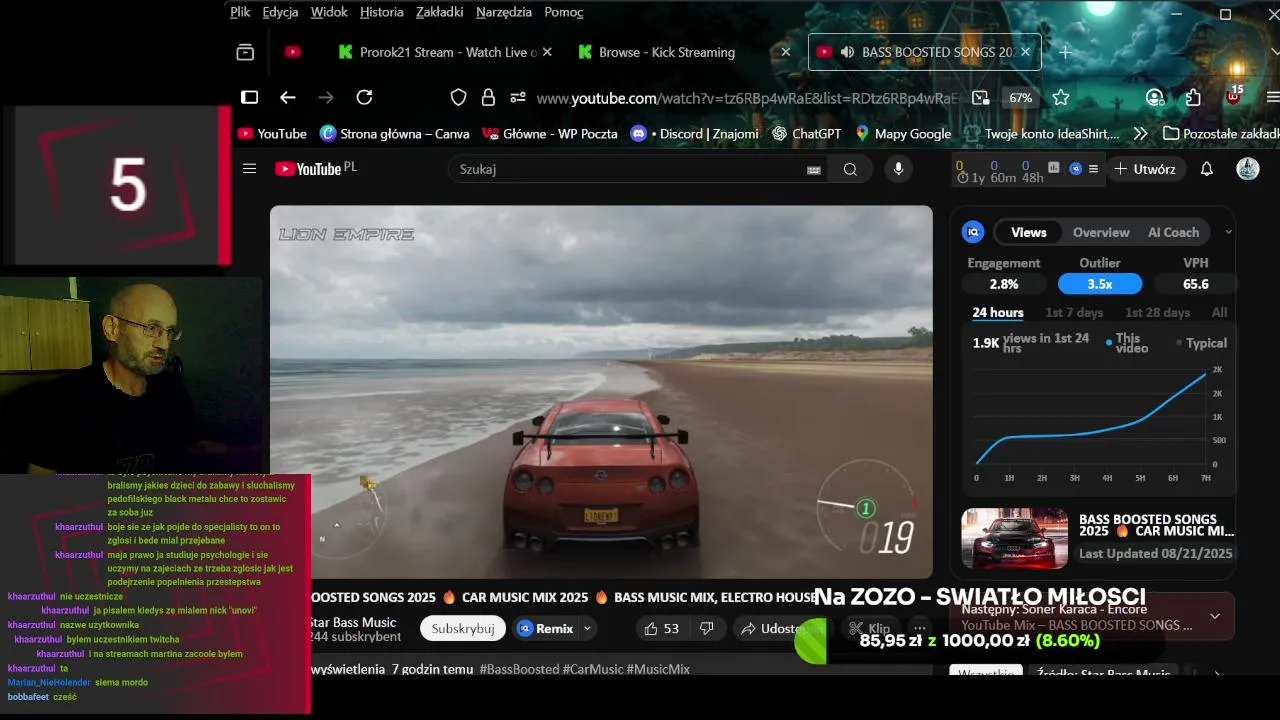1280x720 pixels.
Task: Click the vidIQ logo in the stats panel
Action: pos(973,232)
